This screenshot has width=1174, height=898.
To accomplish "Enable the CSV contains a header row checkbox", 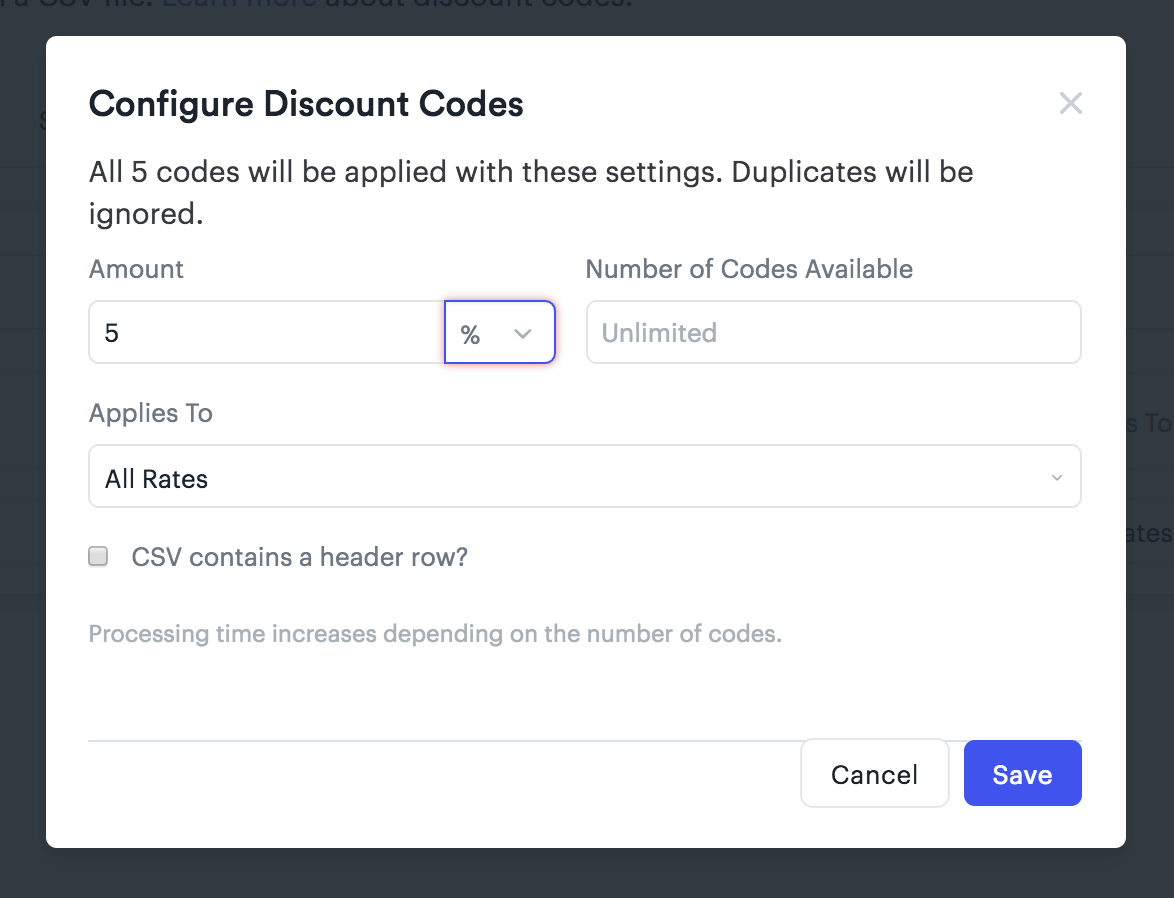I will point(97,556).
